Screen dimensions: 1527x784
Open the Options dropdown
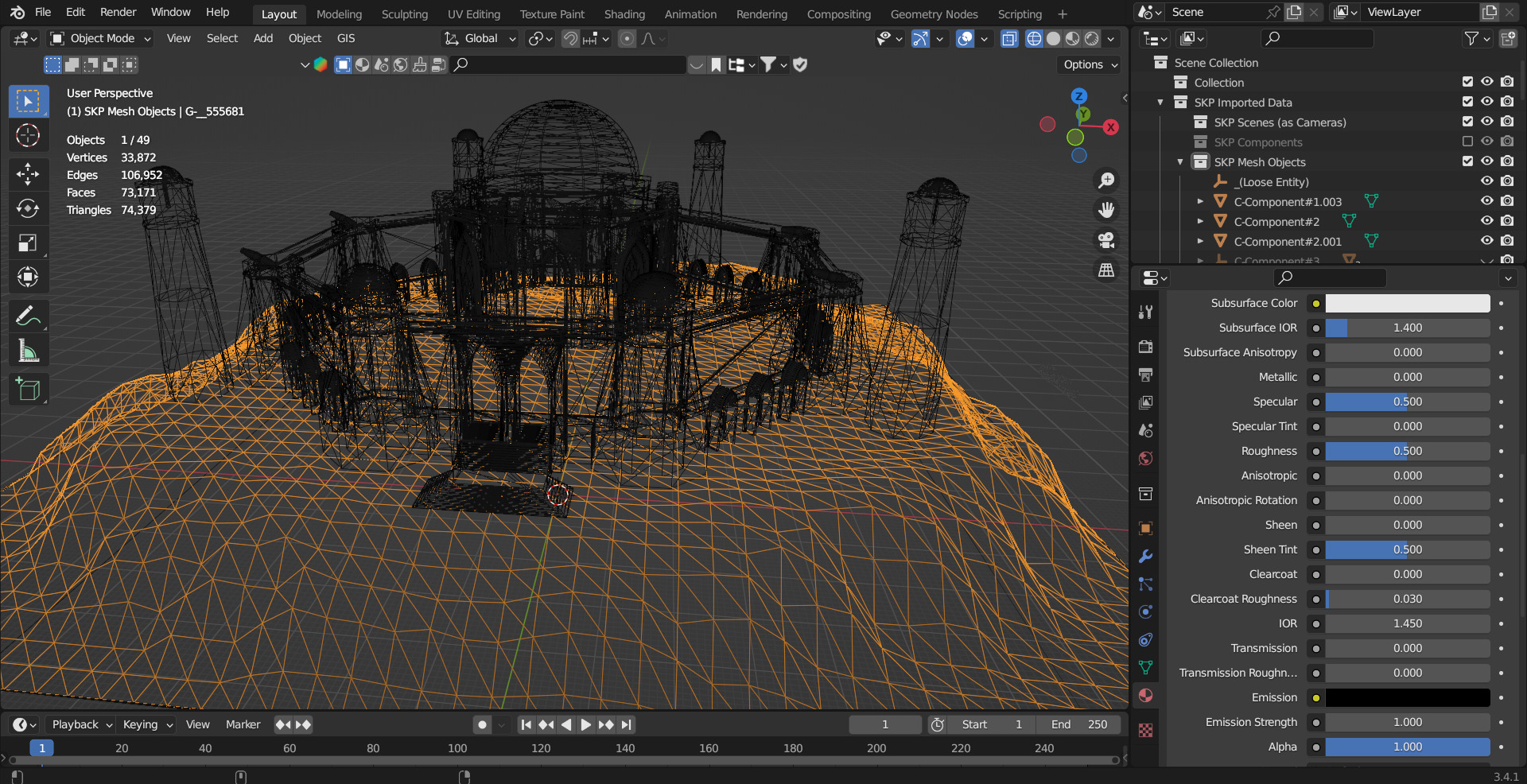click(1090, 64)
